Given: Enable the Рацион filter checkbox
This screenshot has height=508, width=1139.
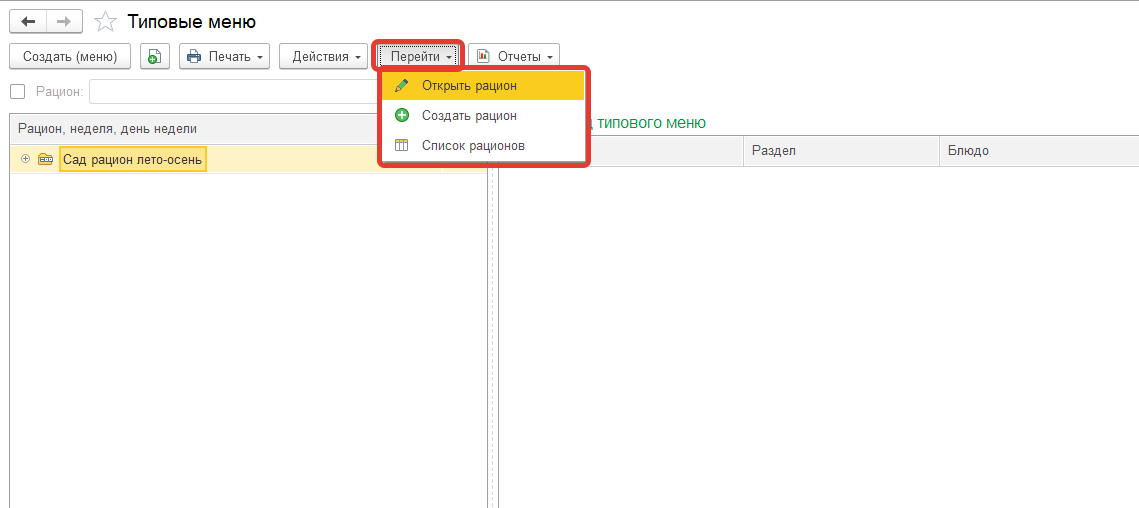Looking at the screenshot, I should [x=17, y=92].
